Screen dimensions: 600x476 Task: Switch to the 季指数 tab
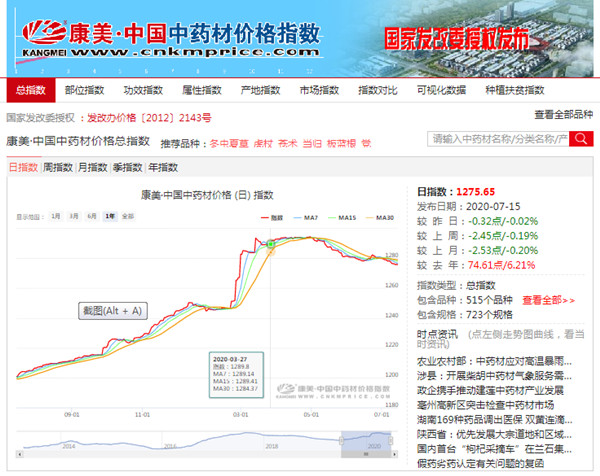pyautogui.click(x=128, y=167)
